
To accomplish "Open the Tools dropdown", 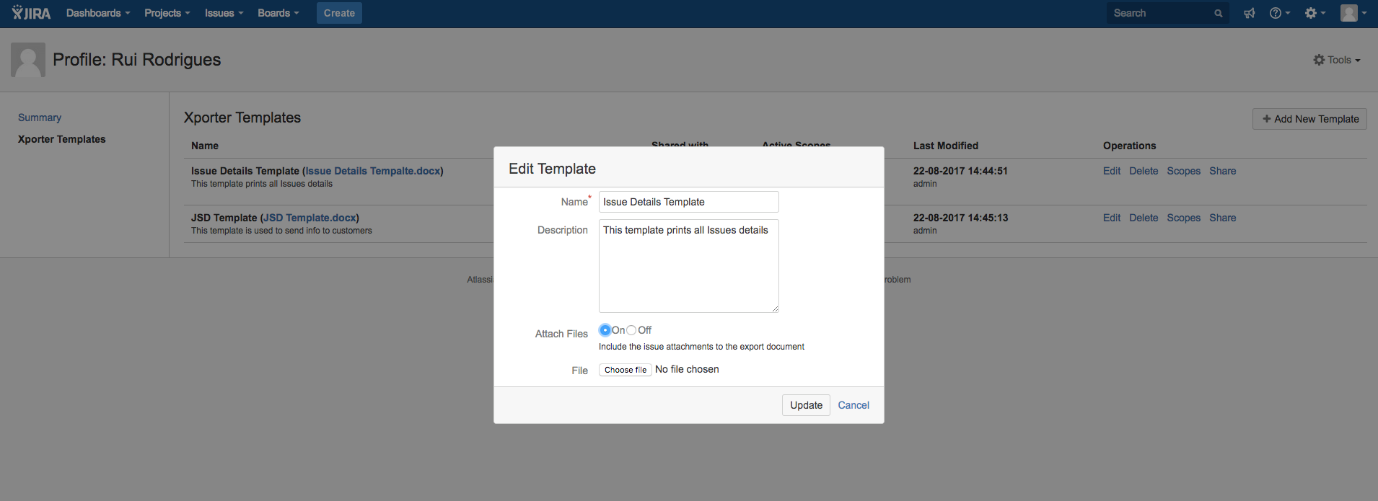I will 1337,60.
